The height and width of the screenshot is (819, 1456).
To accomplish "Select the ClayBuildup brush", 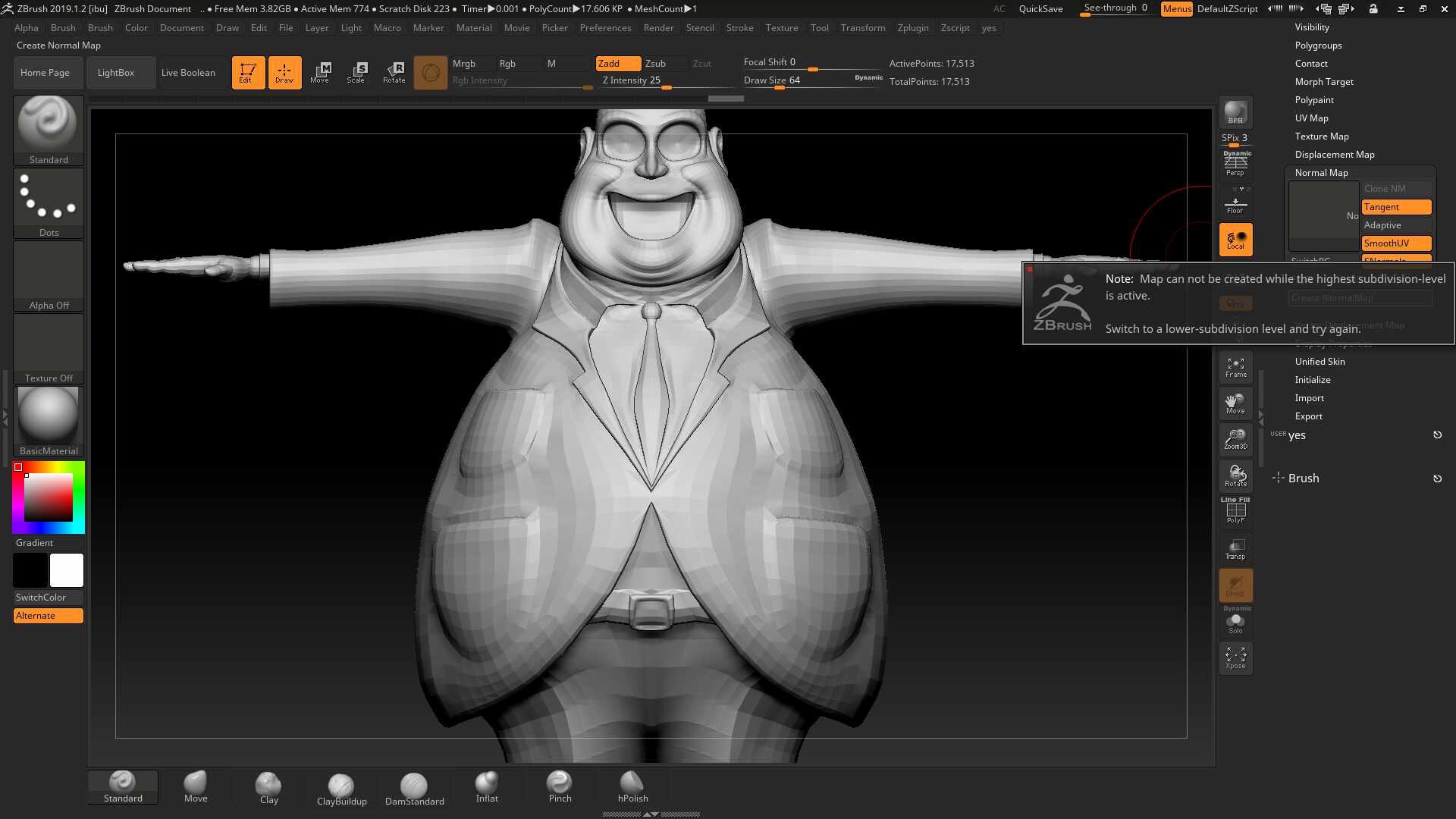I will 341,789.
